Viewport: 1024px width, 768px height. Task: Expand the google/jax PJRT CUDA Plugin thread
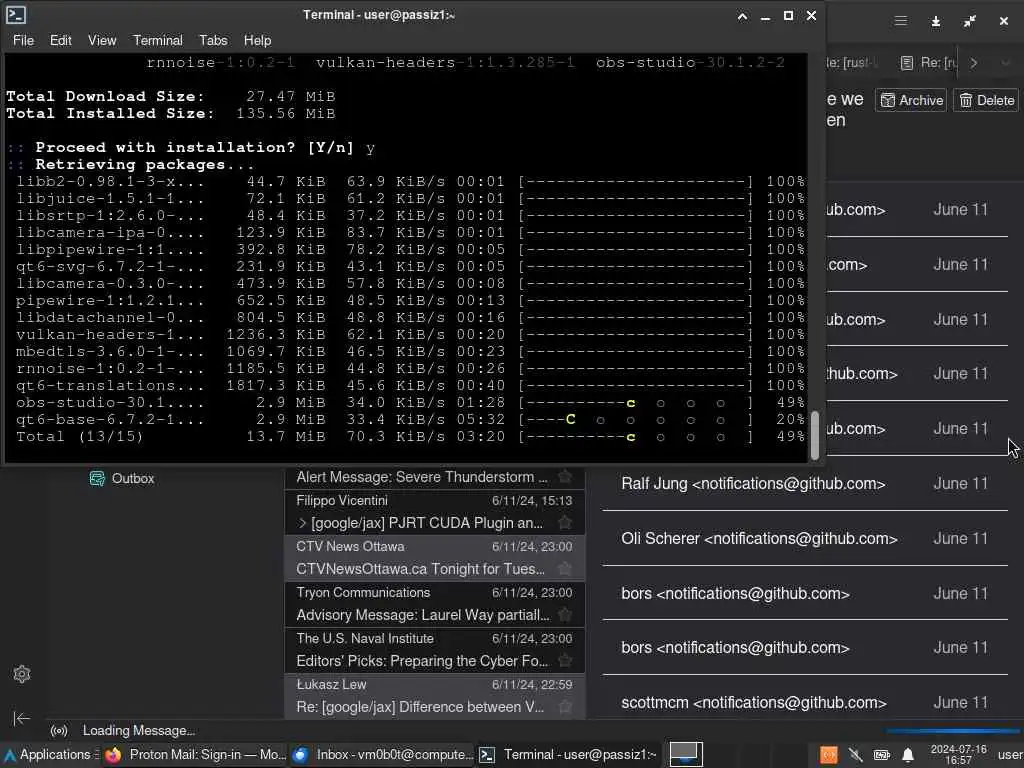302,523
